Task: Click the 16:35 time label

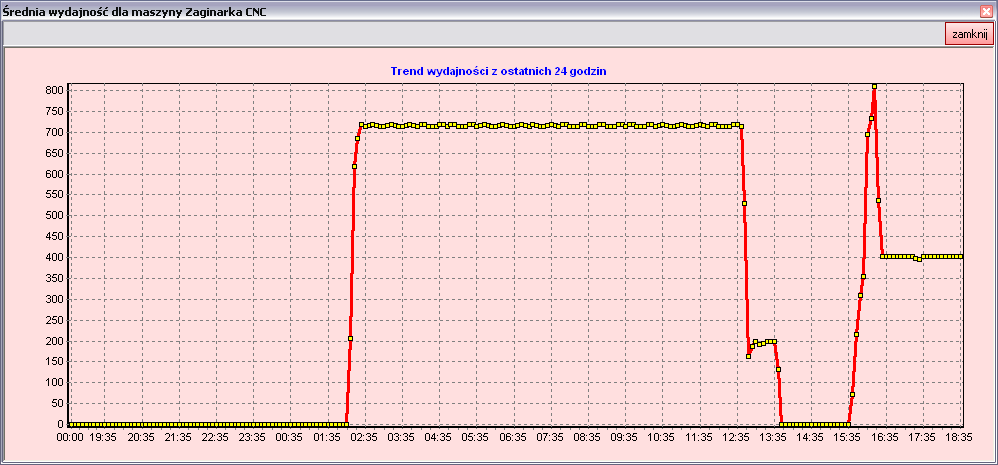Action: point(884,438)
